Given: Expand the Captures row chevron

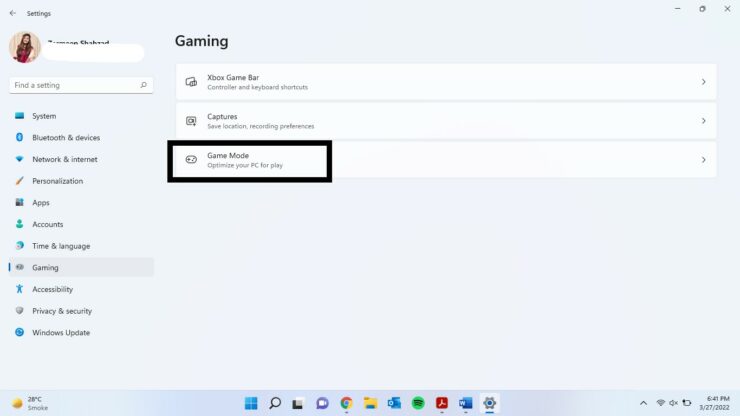Looking at the screenshot, I should tap(703, 121).
